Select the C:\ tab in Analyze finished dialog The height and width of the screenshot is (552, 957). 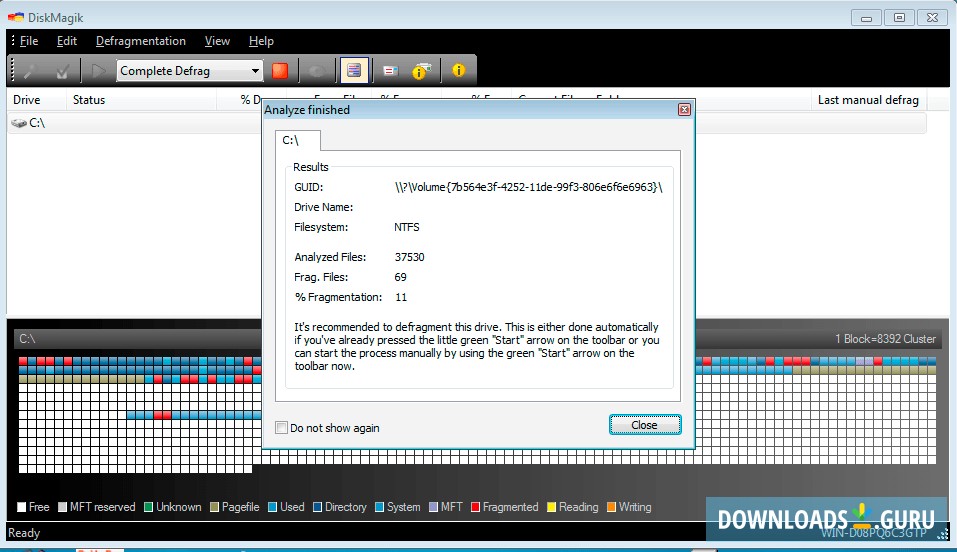[297, 140]
